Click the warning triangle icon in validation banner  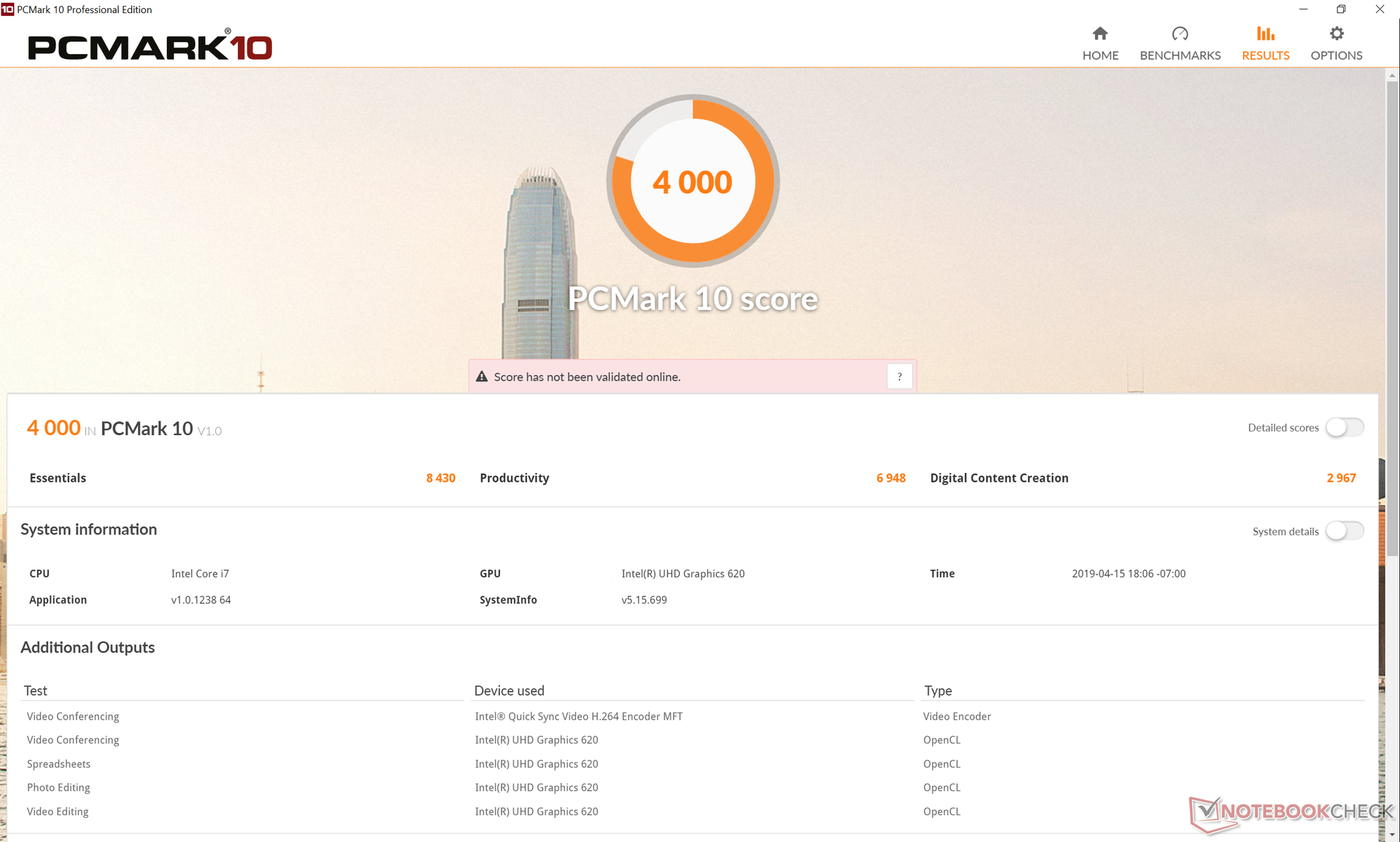(x=482, y=377)
